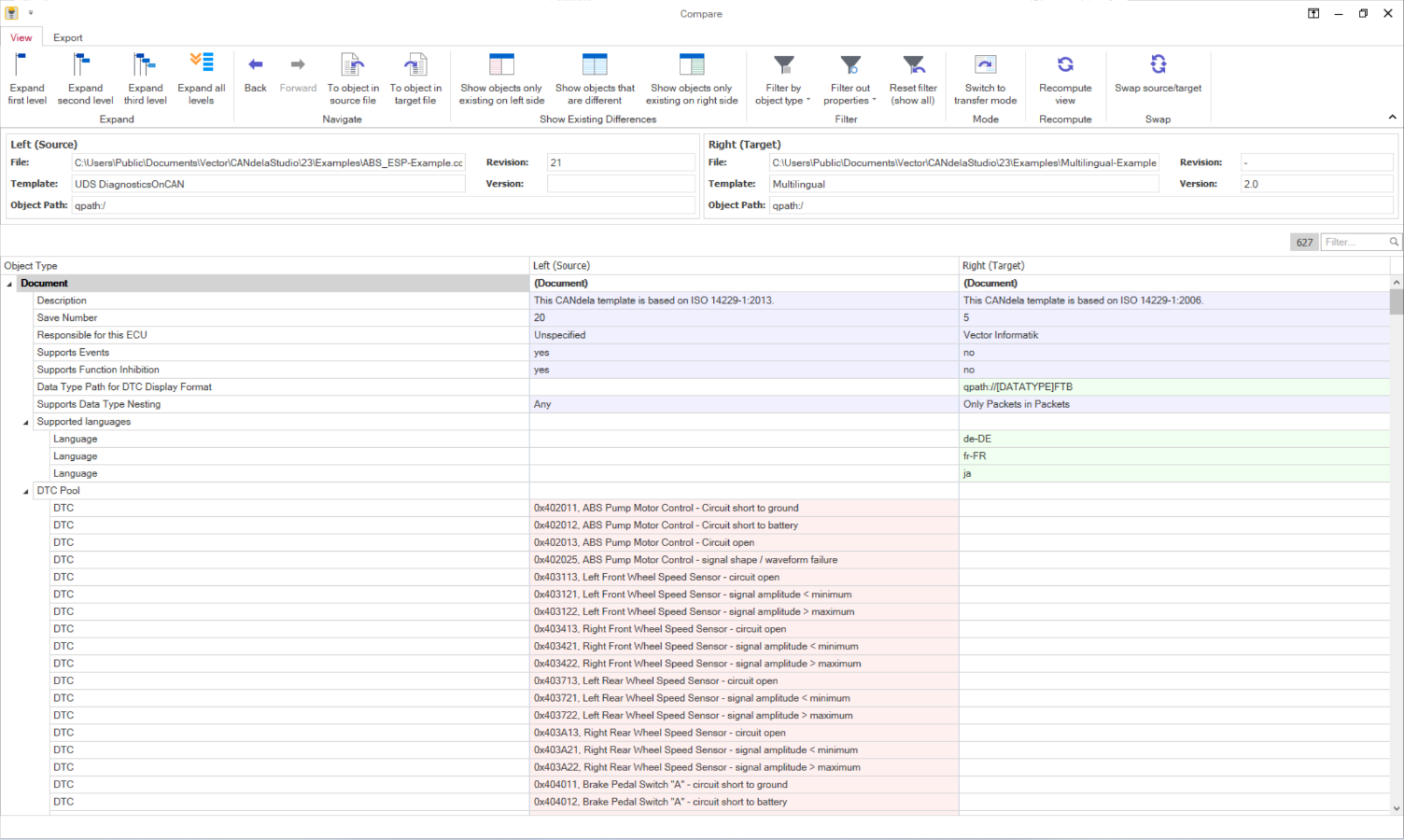Open the Export ribbon tab
This screenshot has height=840, width=1404.
coord(68,37)
